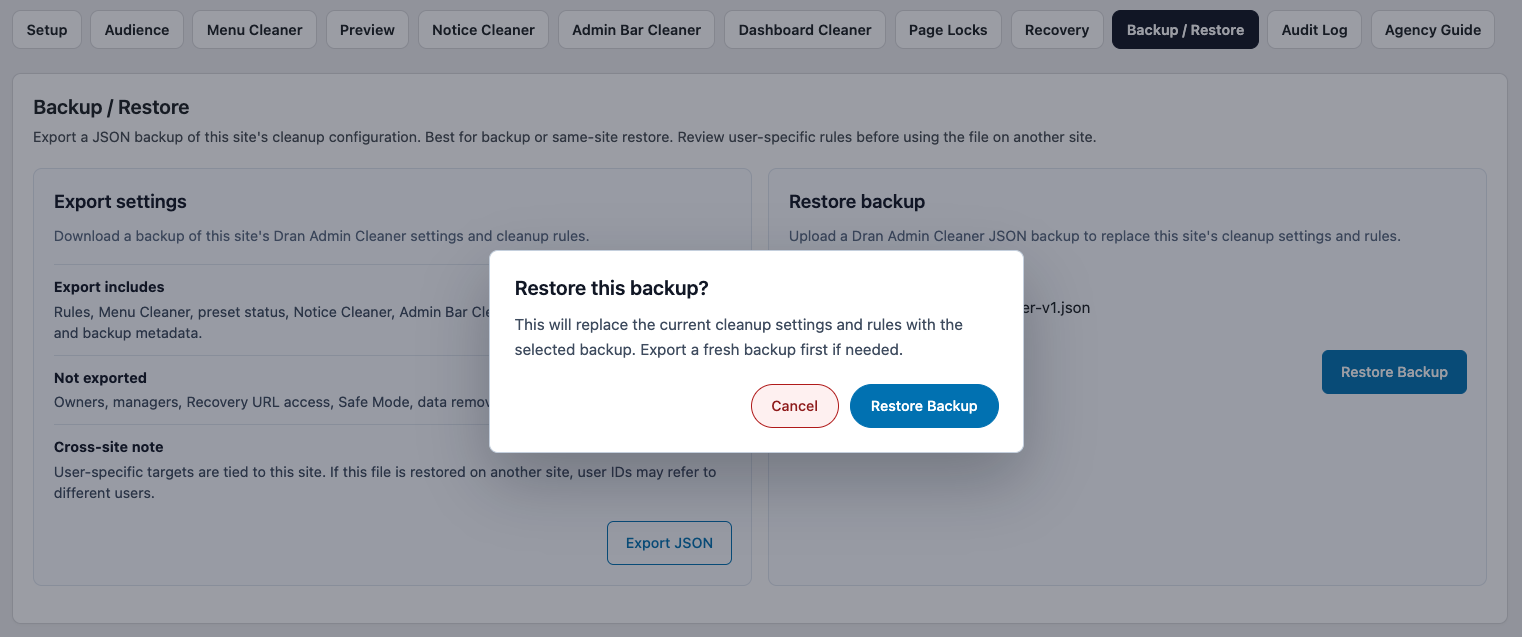Open the Admin Bar Cleaner tab
1522x637 pixels.
(637, 30)
